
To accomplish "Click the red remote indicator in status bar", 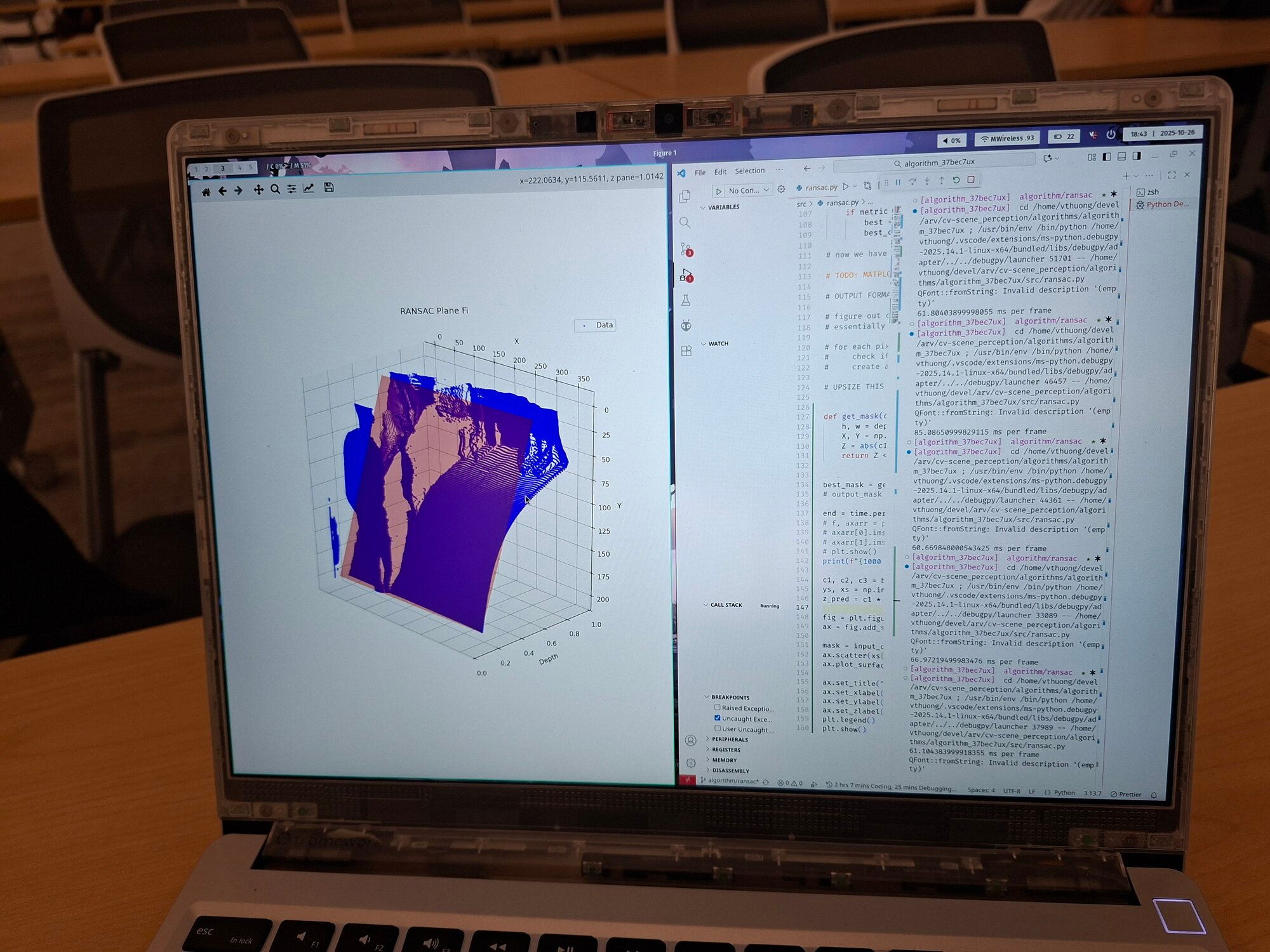I will [688, 780].
